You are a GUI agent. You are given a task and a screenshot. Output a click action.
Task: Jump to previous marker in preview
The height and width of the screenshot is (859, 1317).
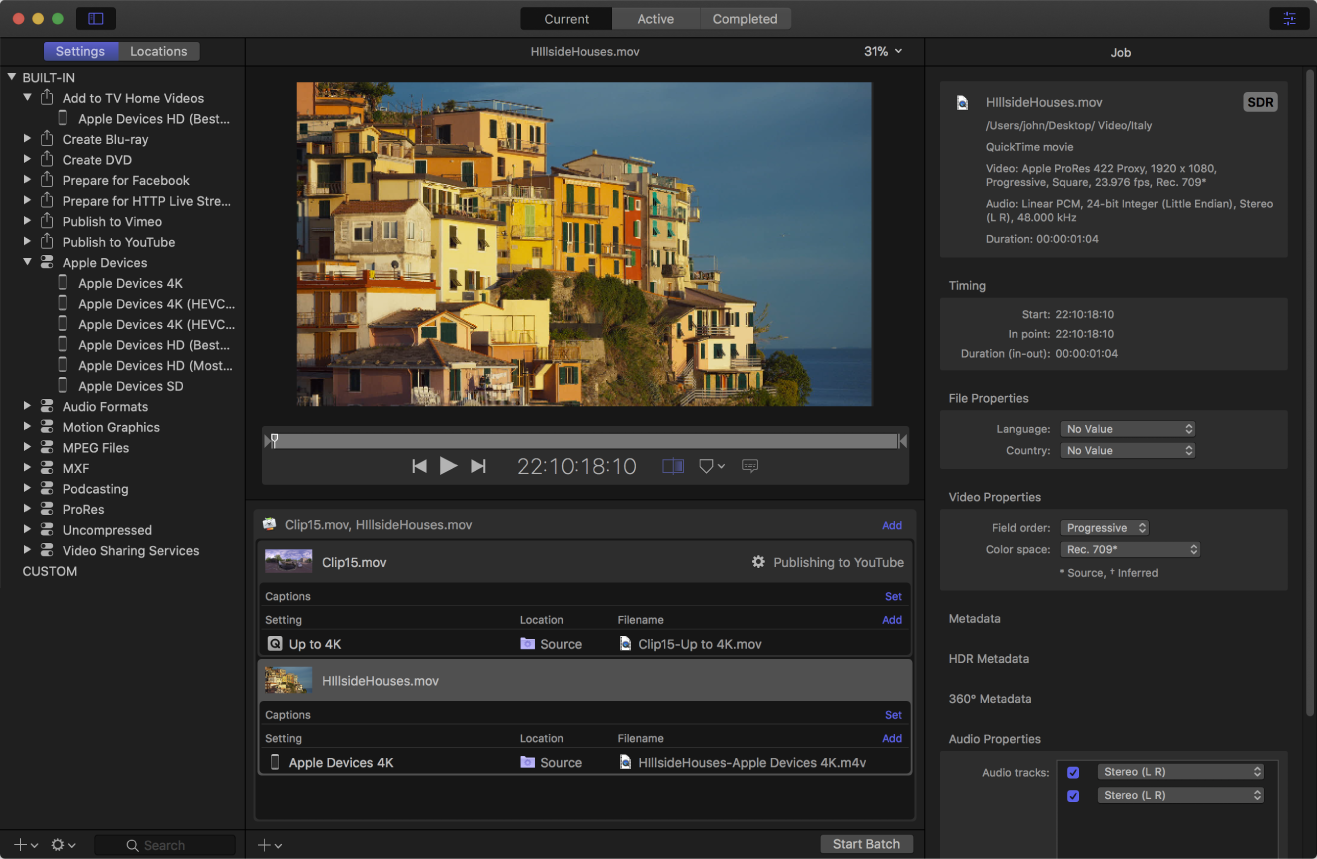pyautogui.click(x=419, y=466)
